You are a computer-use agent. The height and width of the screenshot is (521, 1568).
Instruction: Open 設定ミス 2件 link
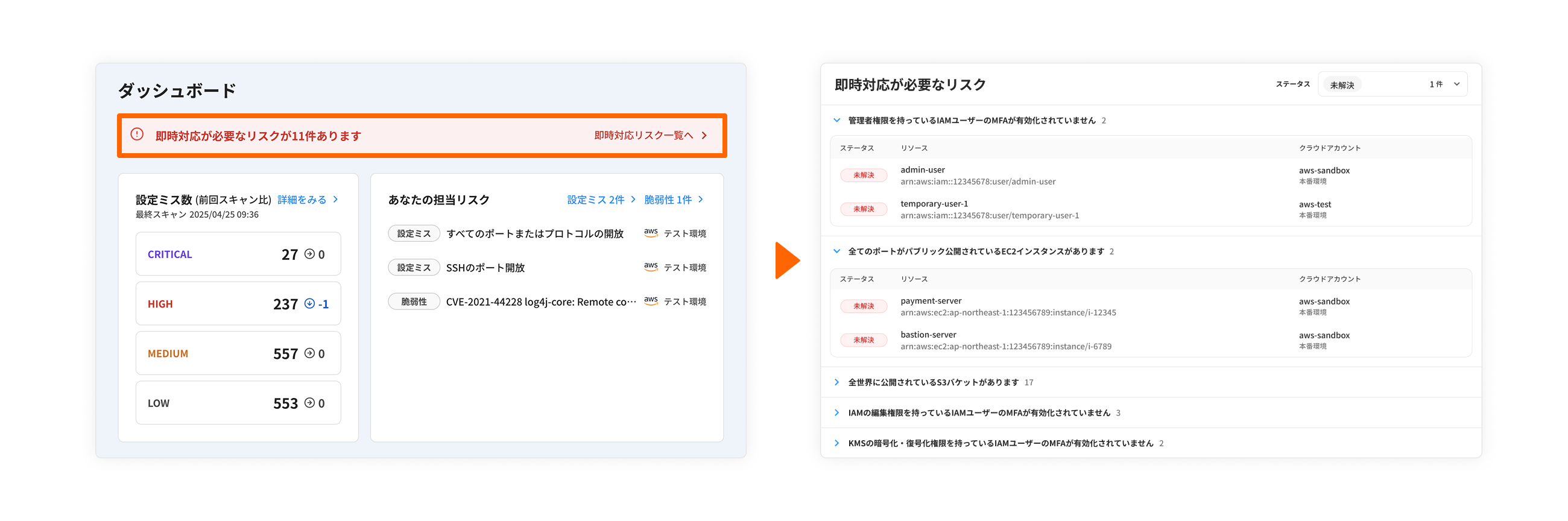click(601, 200)
